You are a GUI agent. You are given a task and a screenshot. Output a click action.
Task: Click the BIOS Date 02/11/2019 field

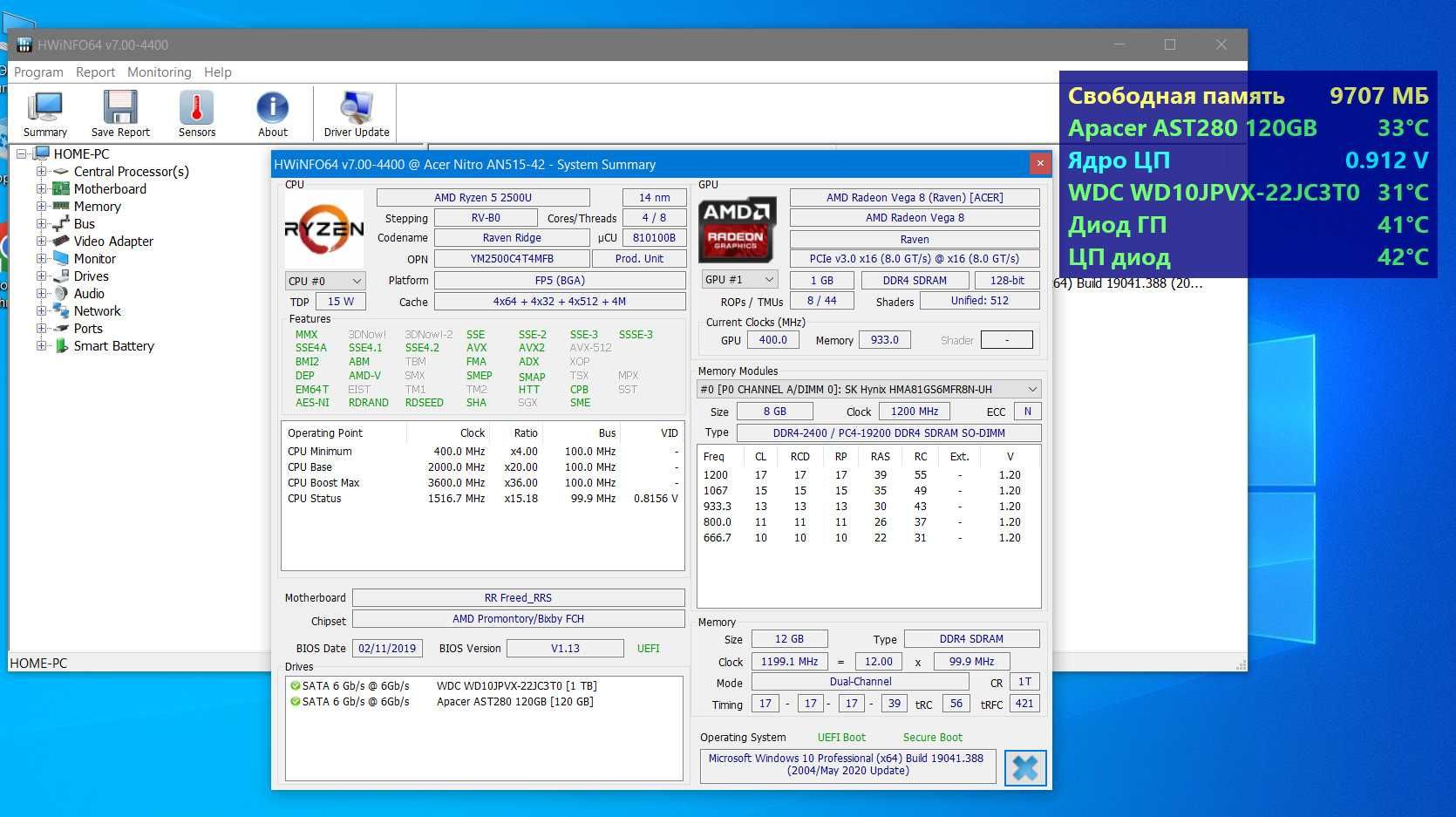[387, 649]
